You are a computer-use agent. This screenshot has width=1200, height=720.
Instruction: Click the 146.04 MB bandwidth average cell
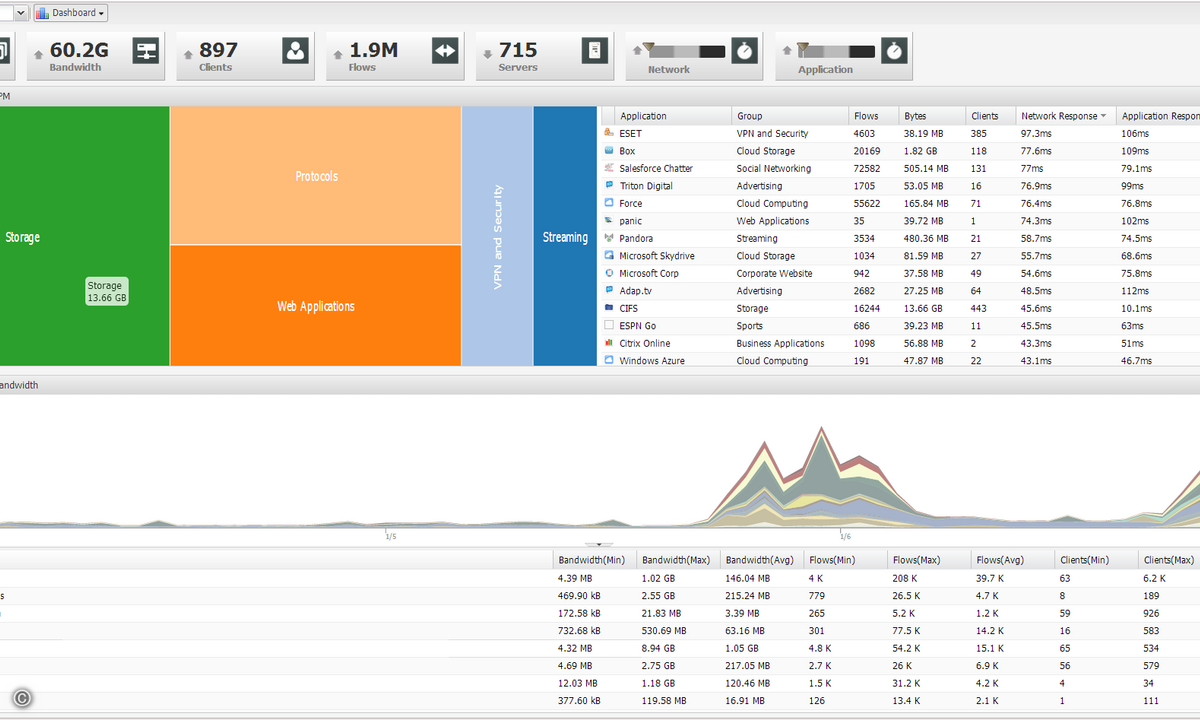748,578
